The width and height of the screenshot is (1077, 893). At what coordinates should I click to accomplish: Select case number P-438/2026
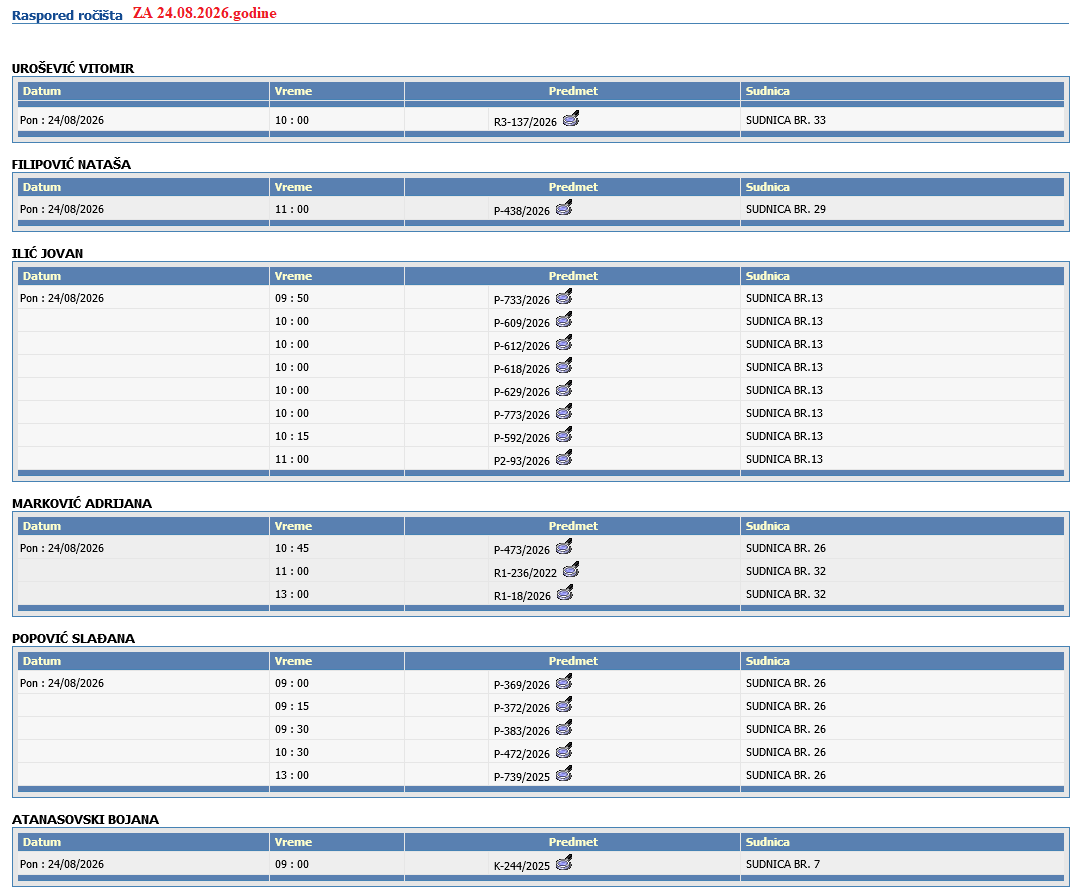521,212
